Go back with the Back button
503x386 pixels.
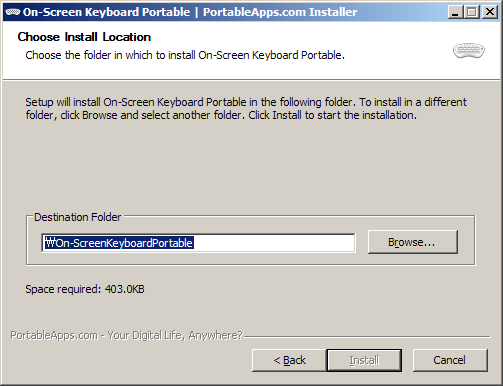[x=289, y=360]
